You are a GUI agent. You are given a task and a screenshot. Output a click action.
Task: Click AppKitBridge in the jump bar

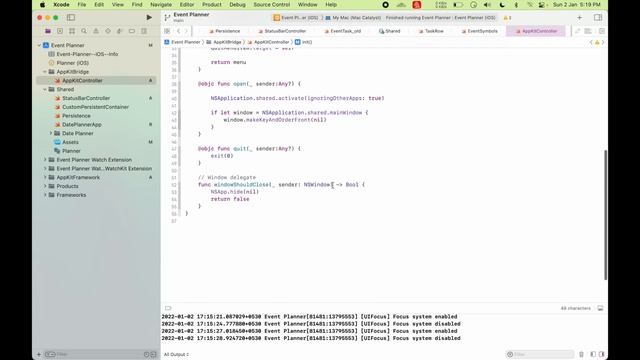tap(224, 42)
